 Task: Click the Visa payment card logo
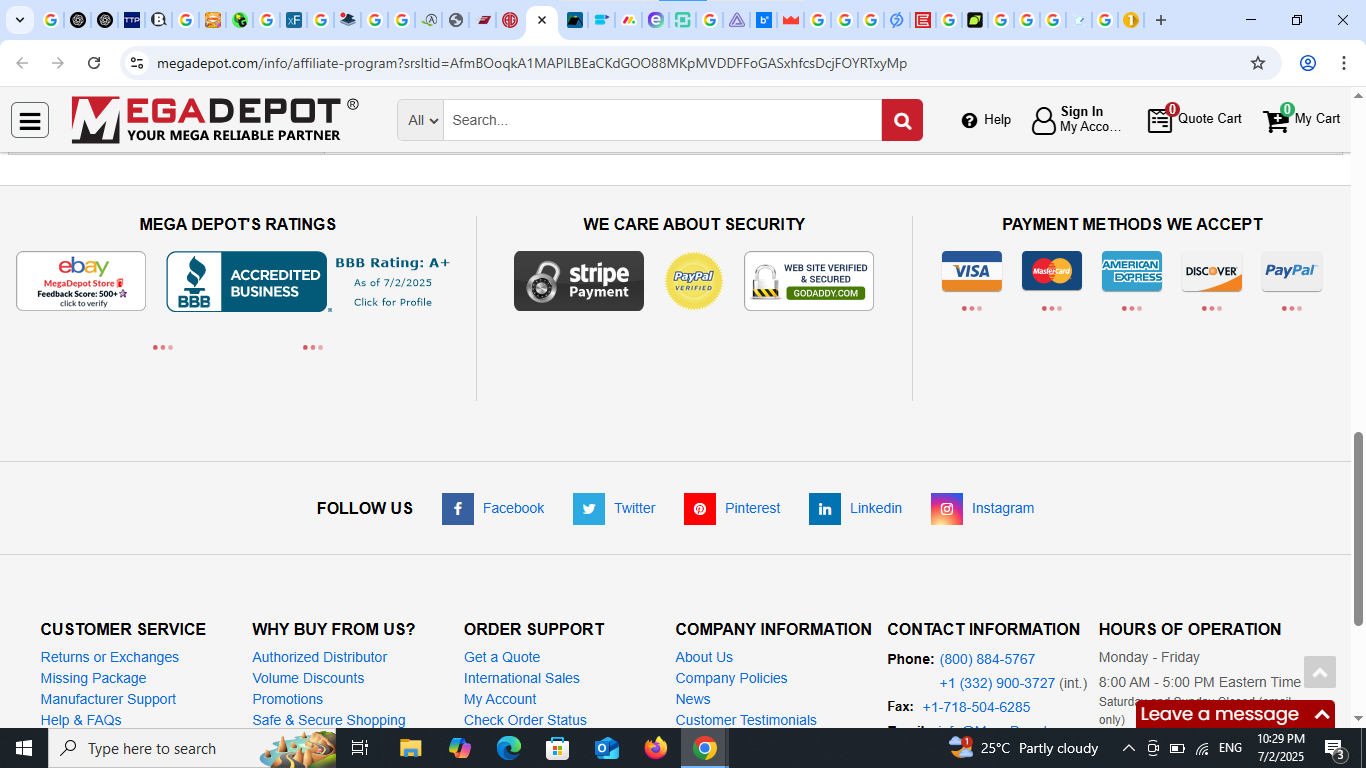click(972, 271)
